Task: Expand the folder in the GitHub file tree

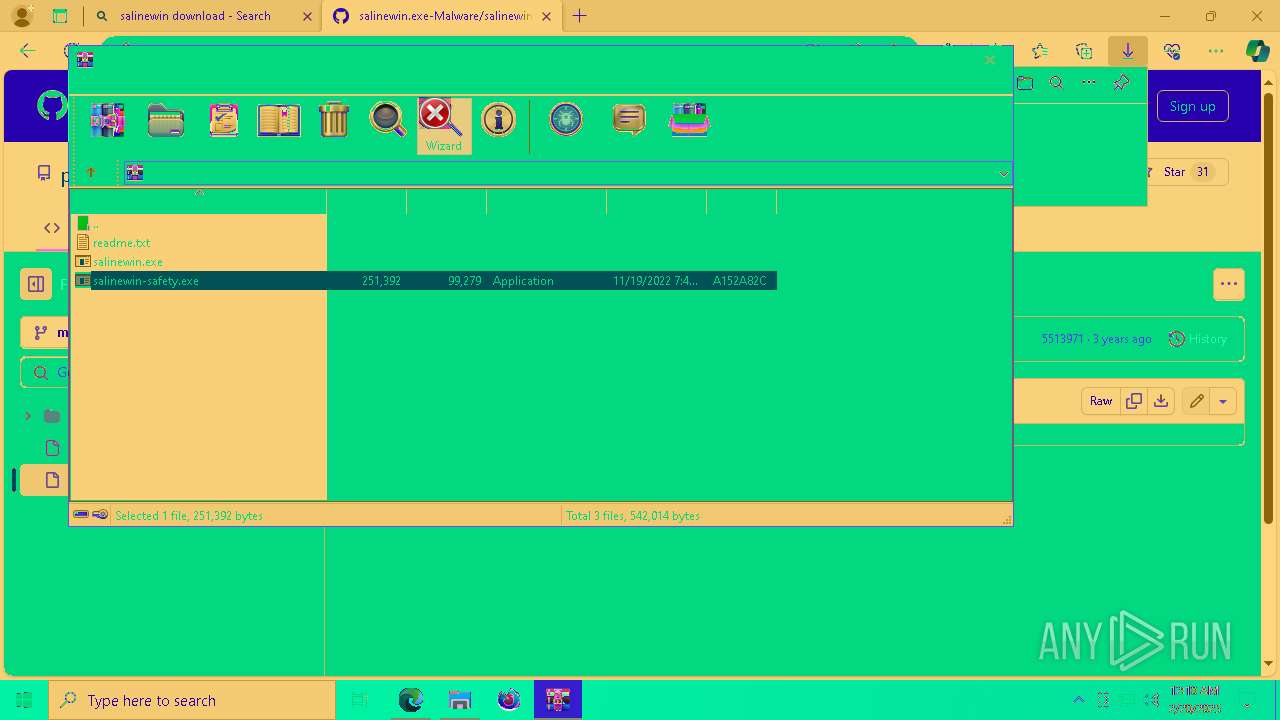Action: coord(27,416)
